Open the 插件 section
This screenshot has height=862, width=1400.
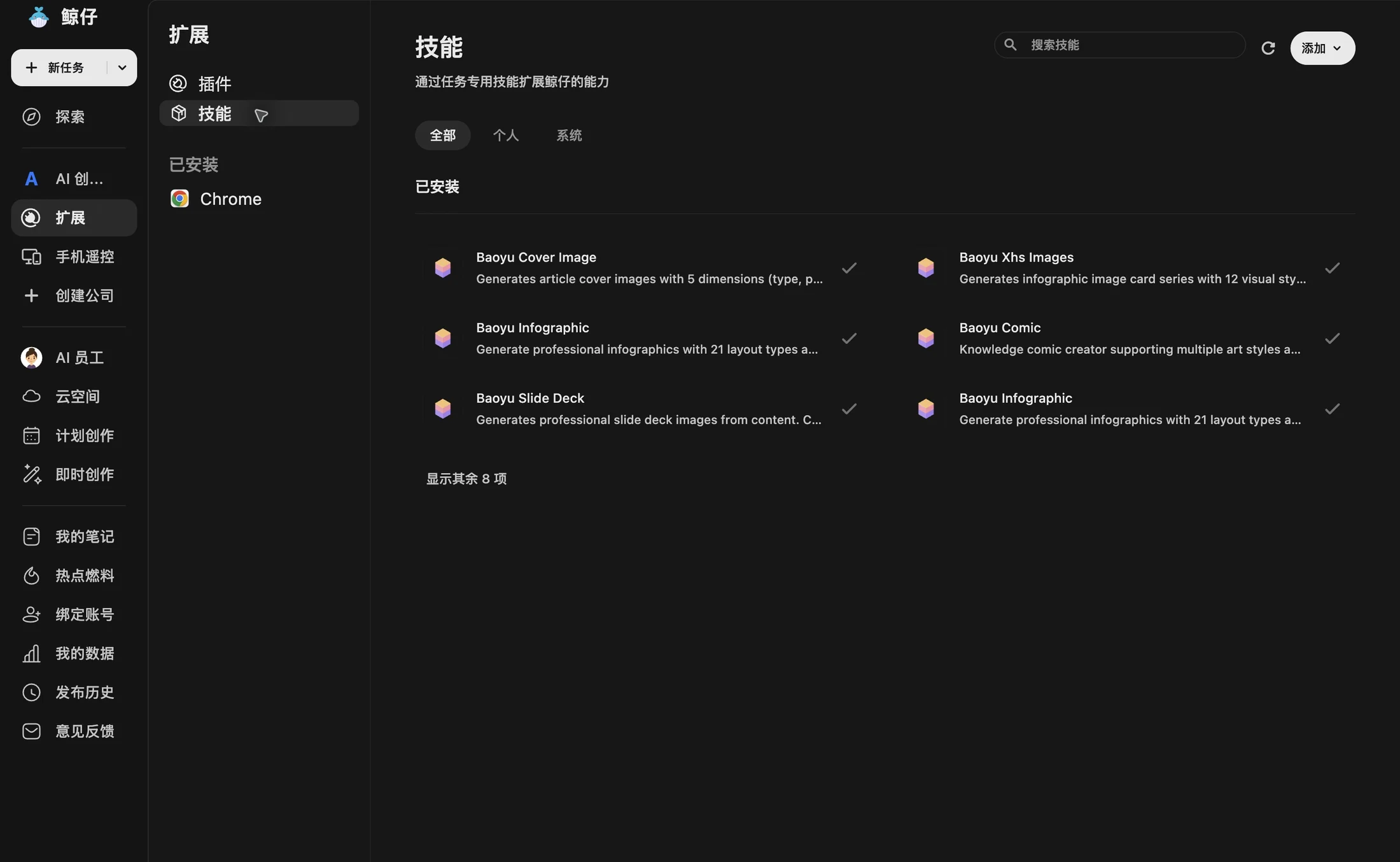[259, 83]
